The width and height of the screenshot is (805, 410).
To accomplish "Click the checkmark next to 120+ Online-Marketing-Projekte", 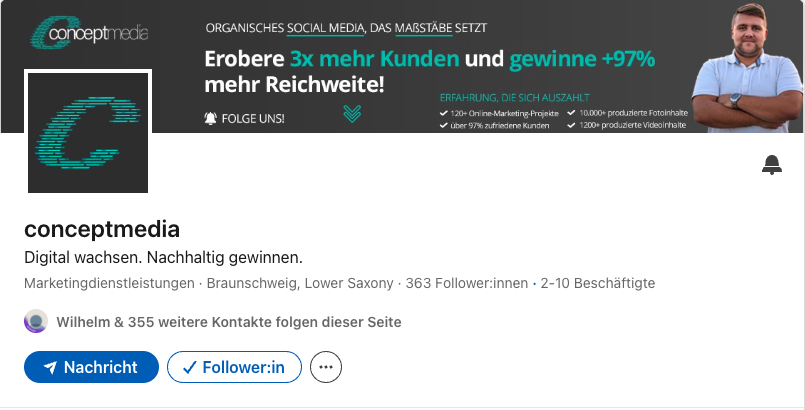I will [443, 113].
